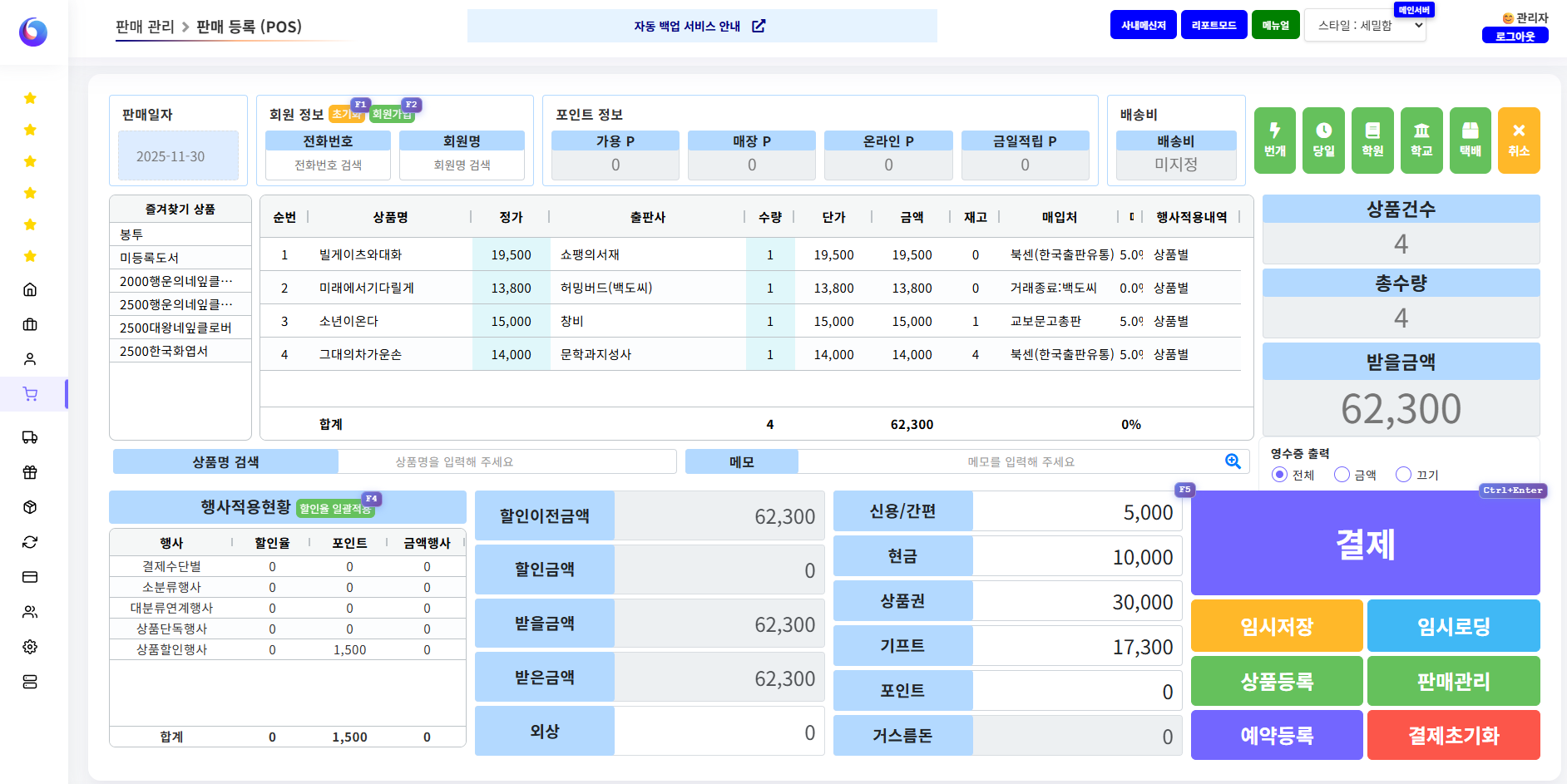Select the 금액 receipt output radio
This screenshot has width=1567, height=784.
[x=1342, y=475]
